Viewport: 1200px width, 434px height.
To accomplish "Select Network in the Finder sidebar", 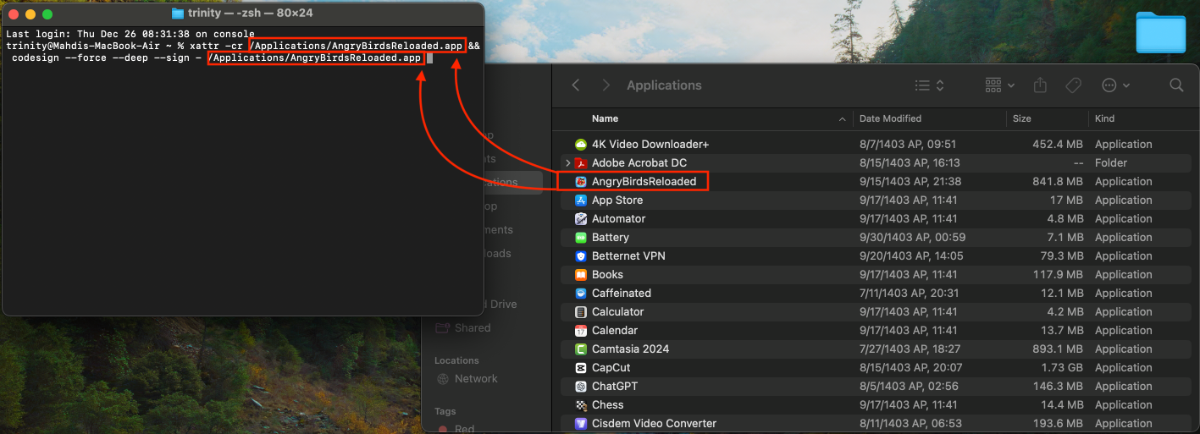I will (475, 379).
